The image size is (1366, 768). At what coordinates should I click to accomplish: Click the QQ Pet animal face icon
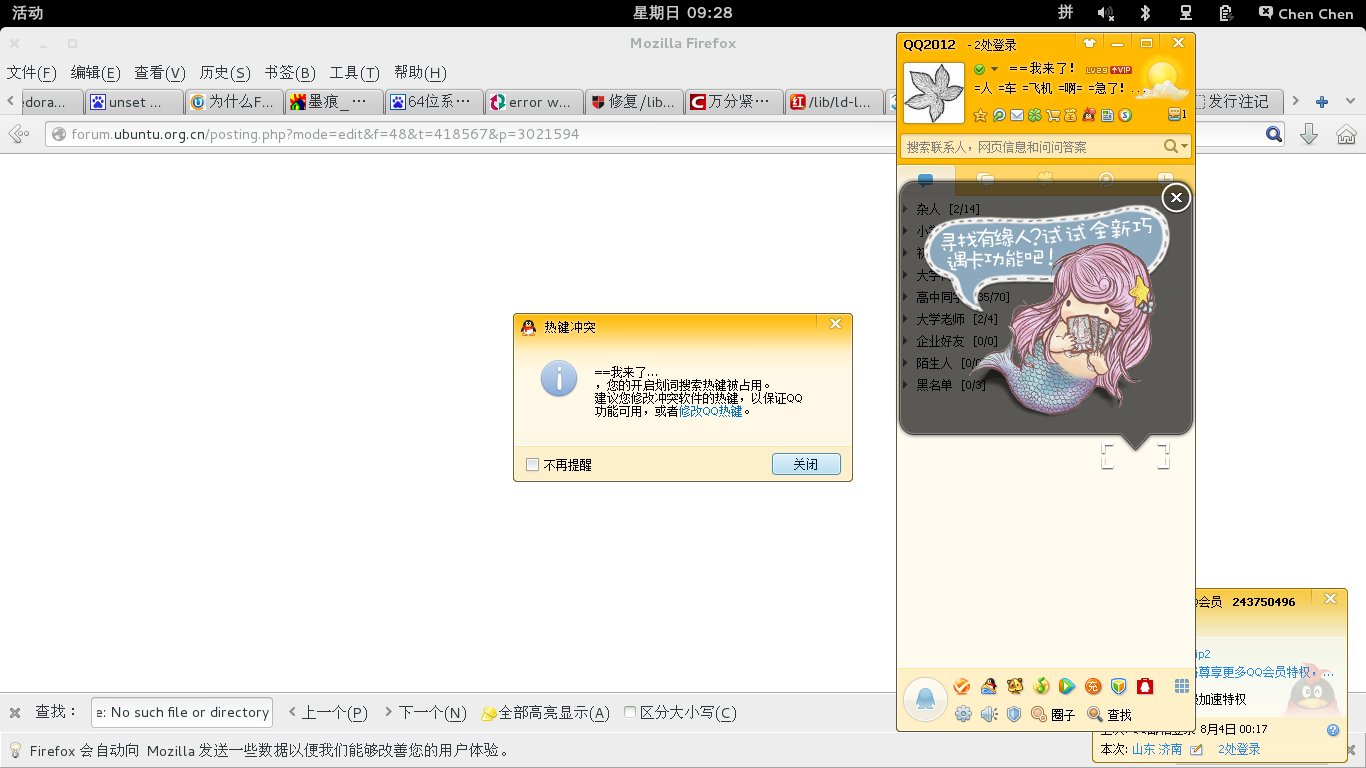point(1015,686)
